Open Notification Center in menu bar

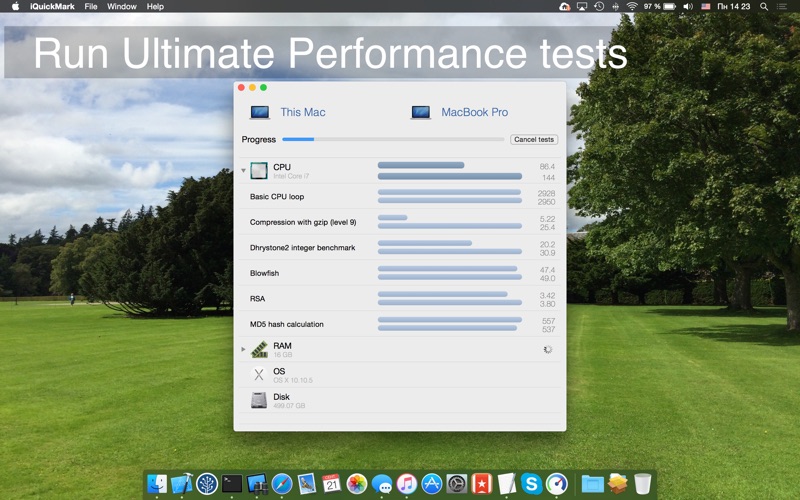pos(782,6)
